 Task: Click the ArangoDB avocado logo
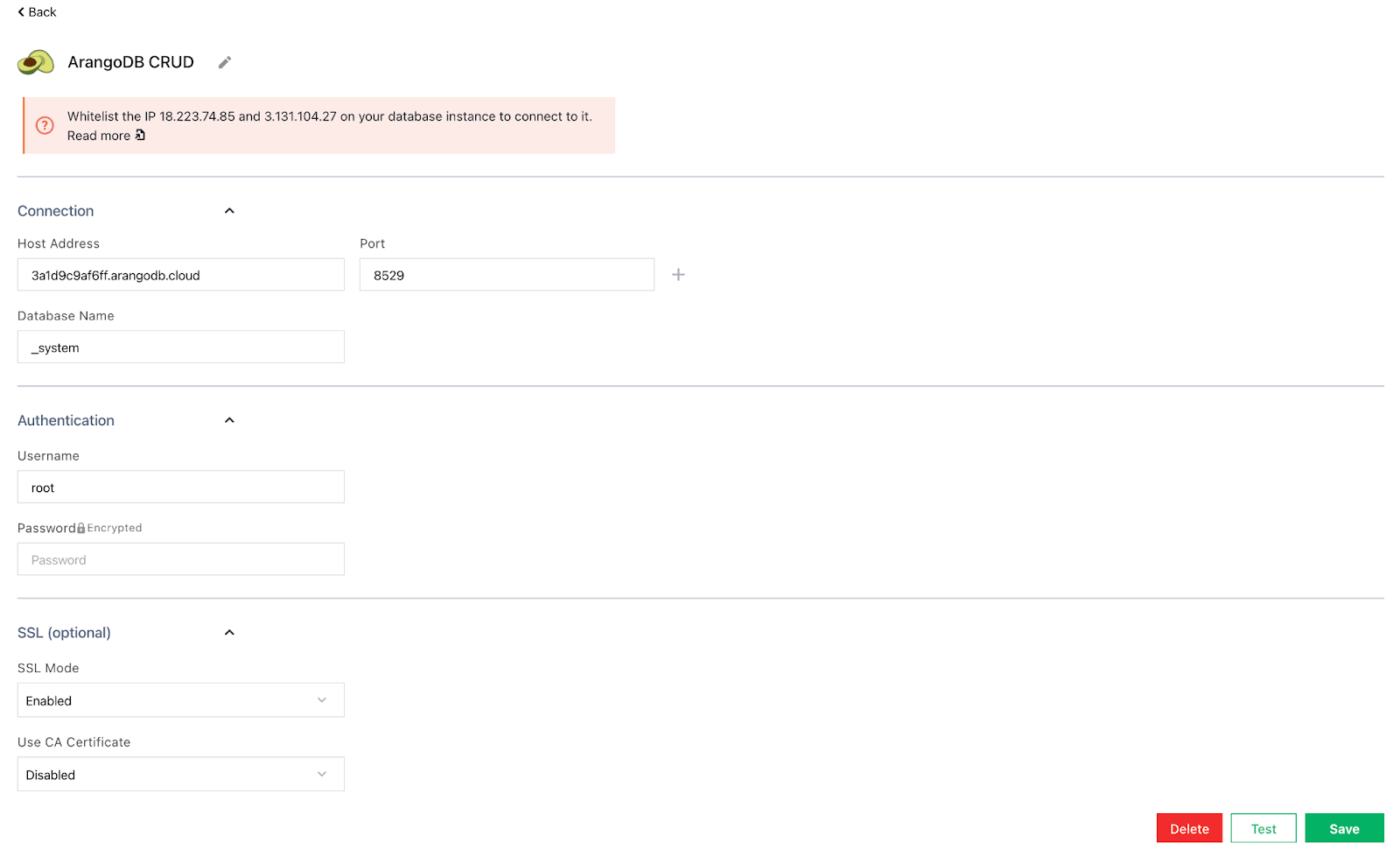pyautogui.click(x=36, y=62)
